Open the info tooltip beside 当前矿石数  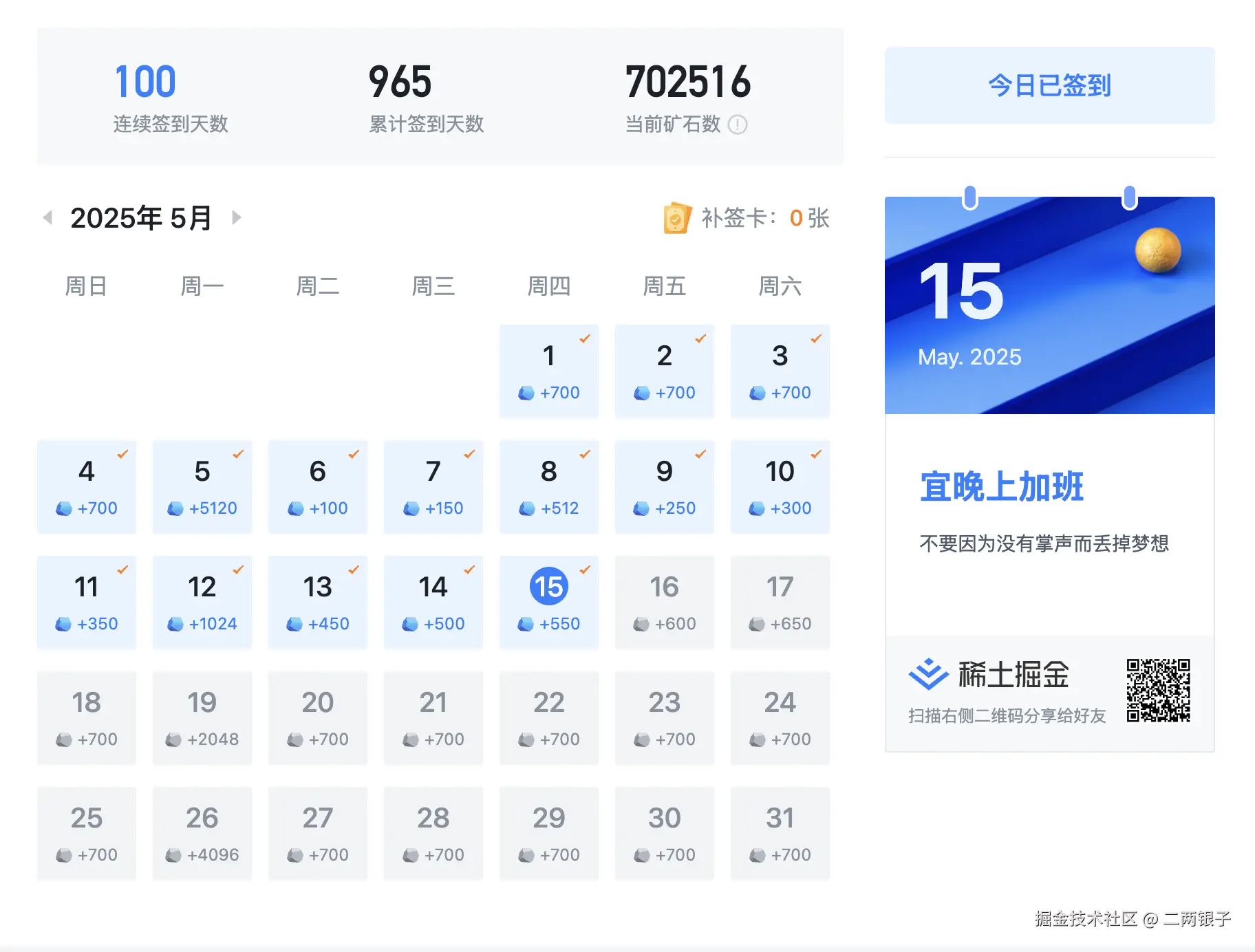pyautogui.click(x=737, y=125)
